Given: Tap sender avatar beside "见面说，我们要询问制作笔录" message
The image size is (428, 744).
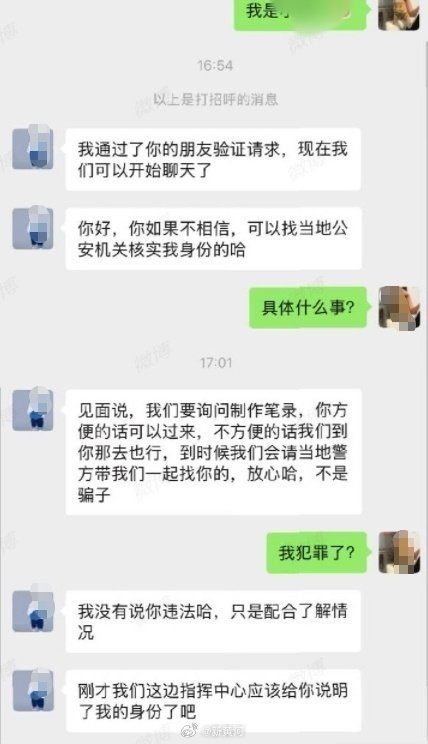Looking at the screenshot, I should (x=32, y=410).
